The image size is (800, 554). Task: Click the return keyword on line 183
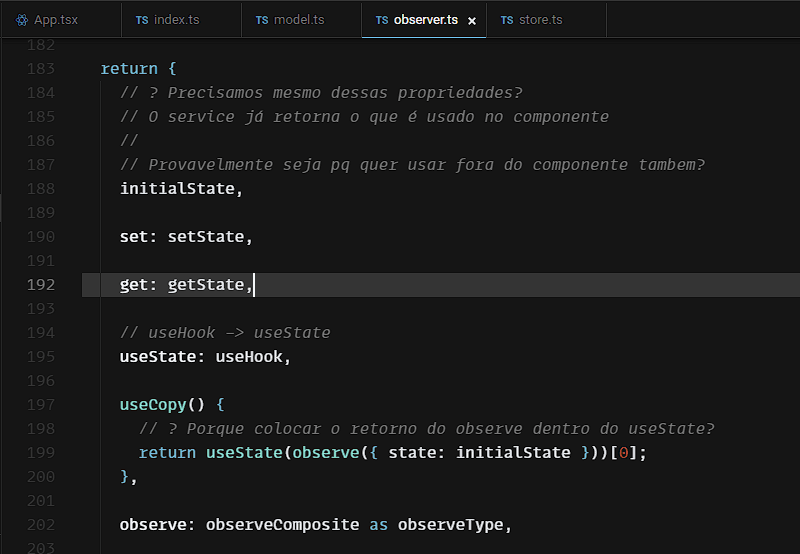(129, 69)
